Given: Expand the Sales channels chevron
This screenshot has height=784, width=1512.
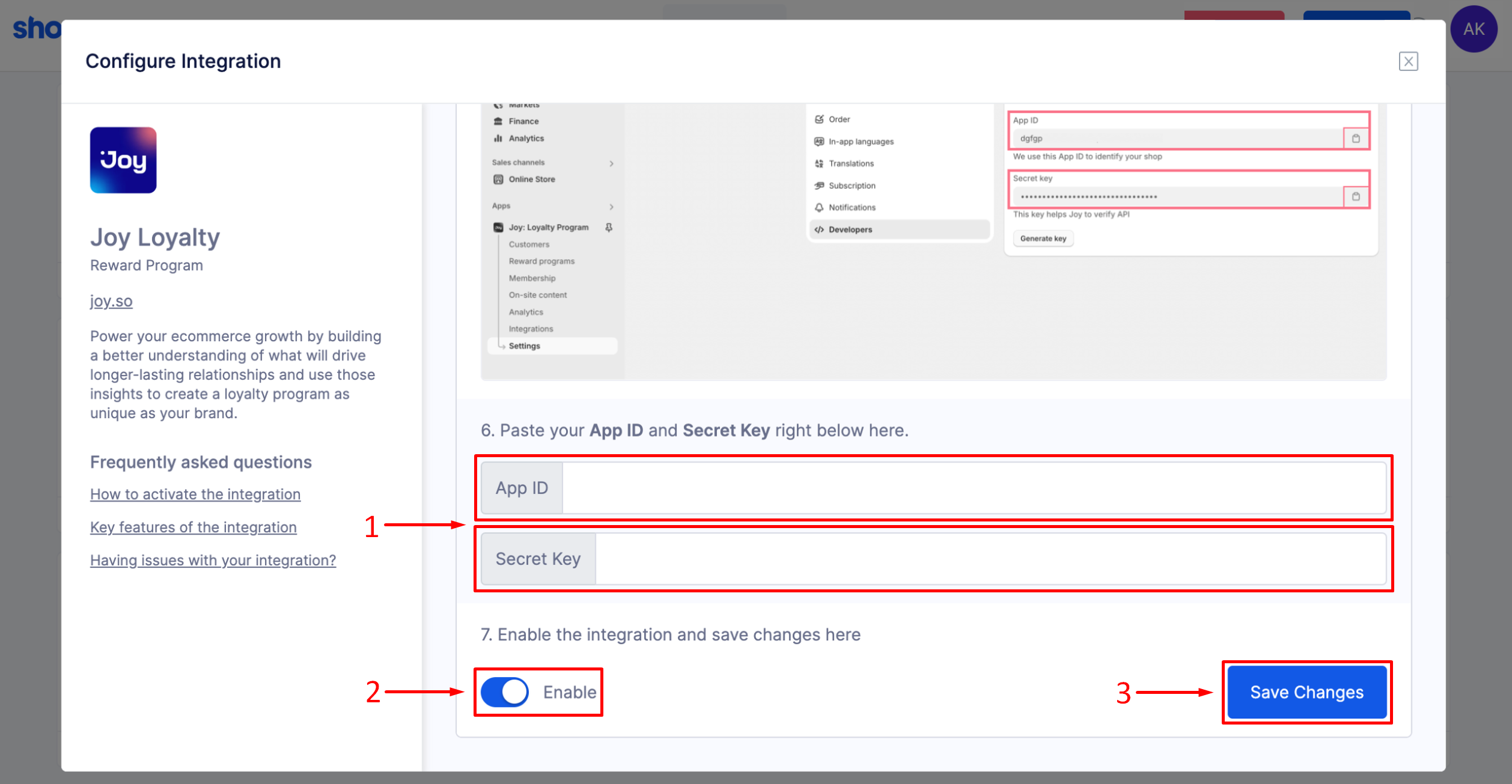Looking at the screenshot, I should click(x=611, y=163).
